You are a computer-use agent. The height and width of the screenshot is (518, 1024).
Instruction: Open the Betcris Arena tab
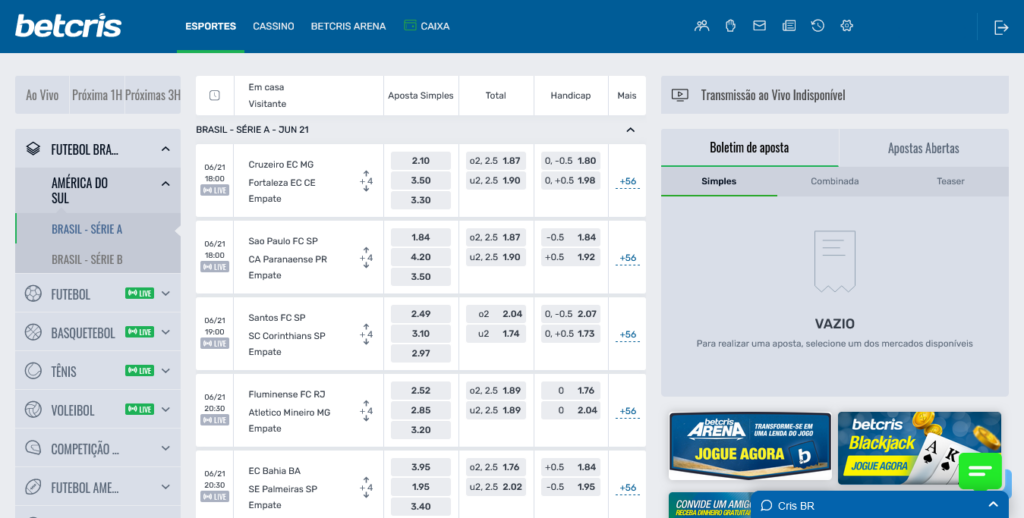coord(348,26)
